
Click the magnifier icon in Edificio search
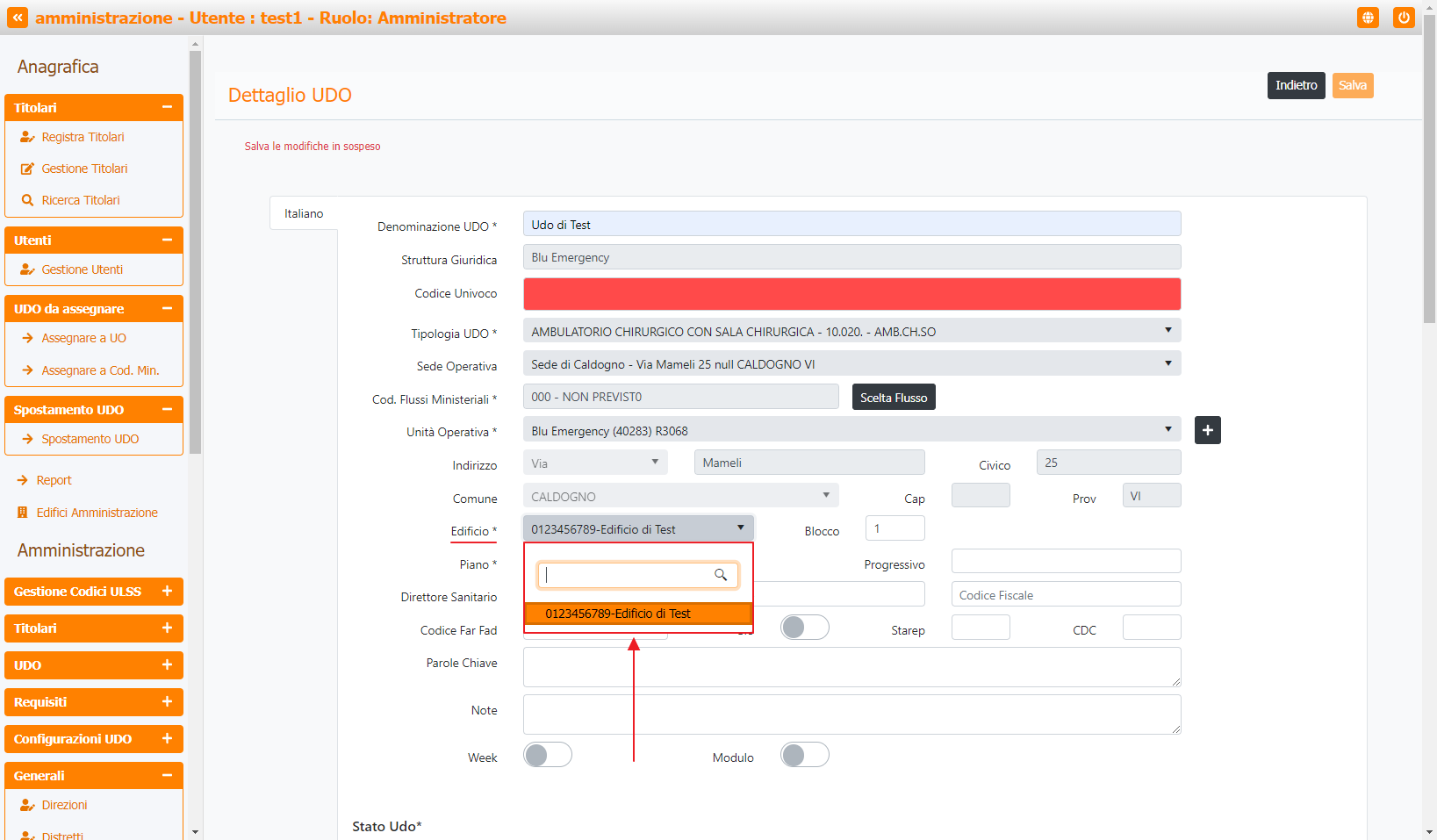[721, 575]
